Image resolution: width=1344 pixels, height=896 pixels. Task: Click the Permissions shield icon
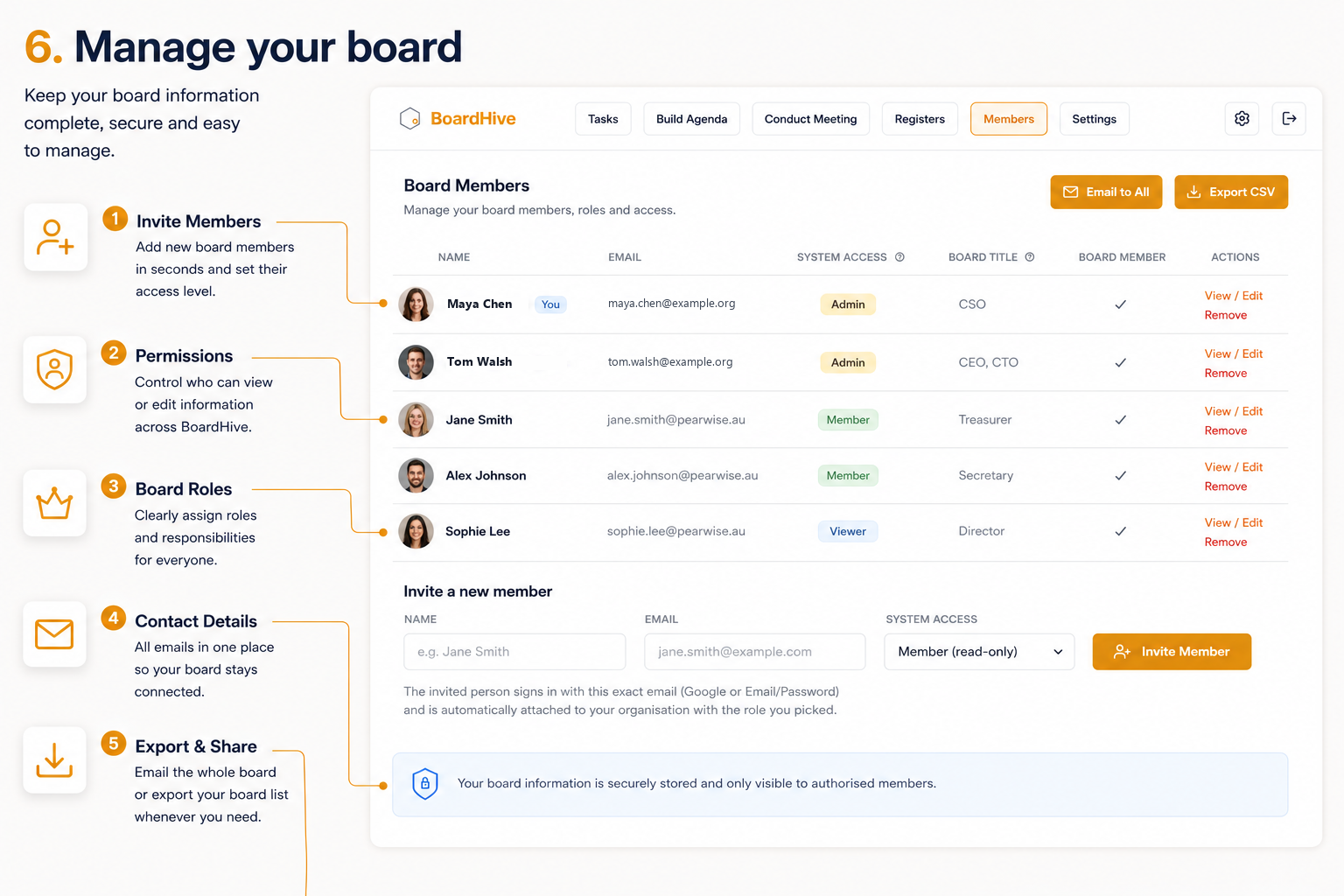(x=55, y=369)
